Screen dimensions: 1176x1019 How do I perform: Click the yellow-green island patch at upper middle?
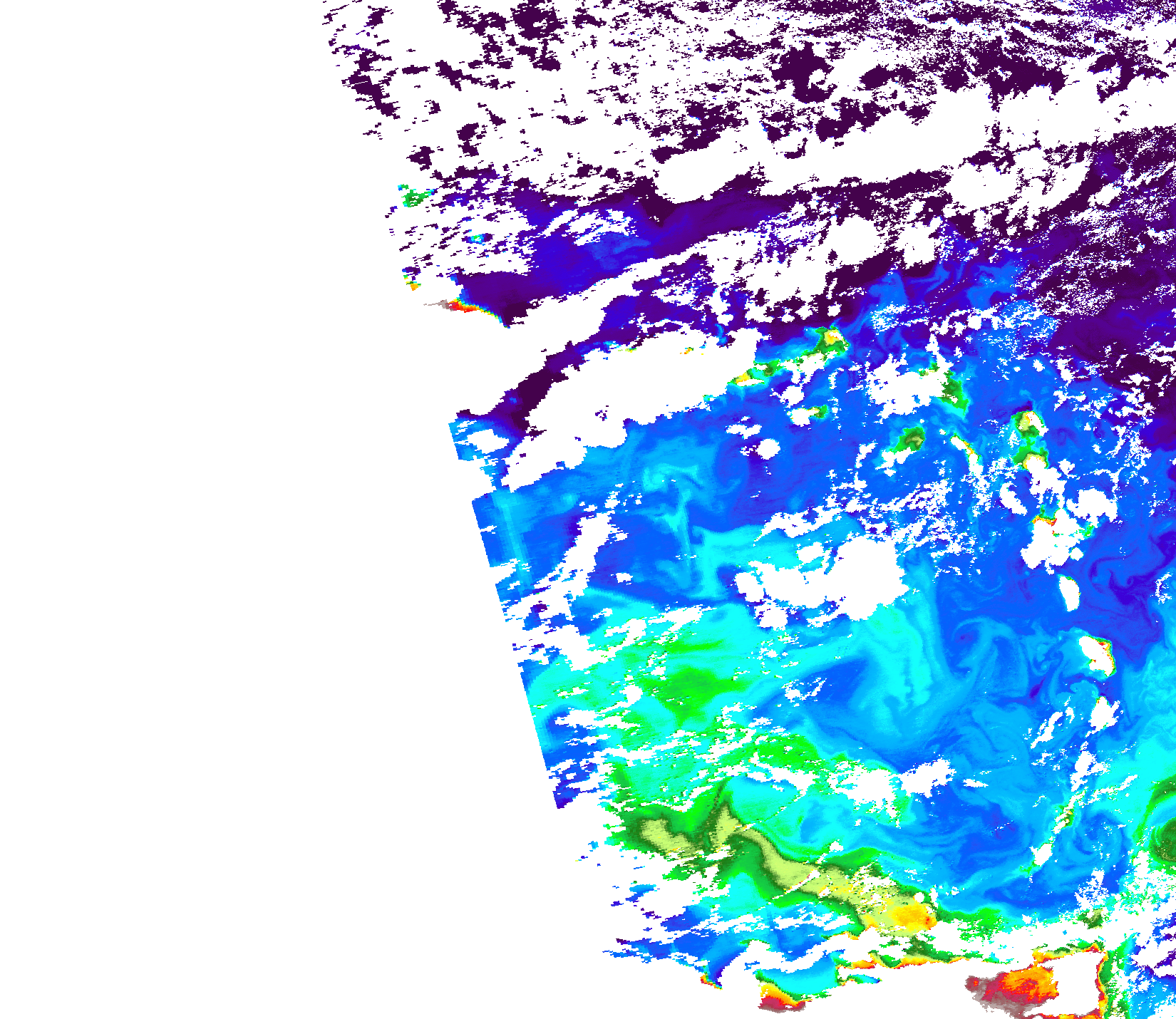click(x=830, y=341)
